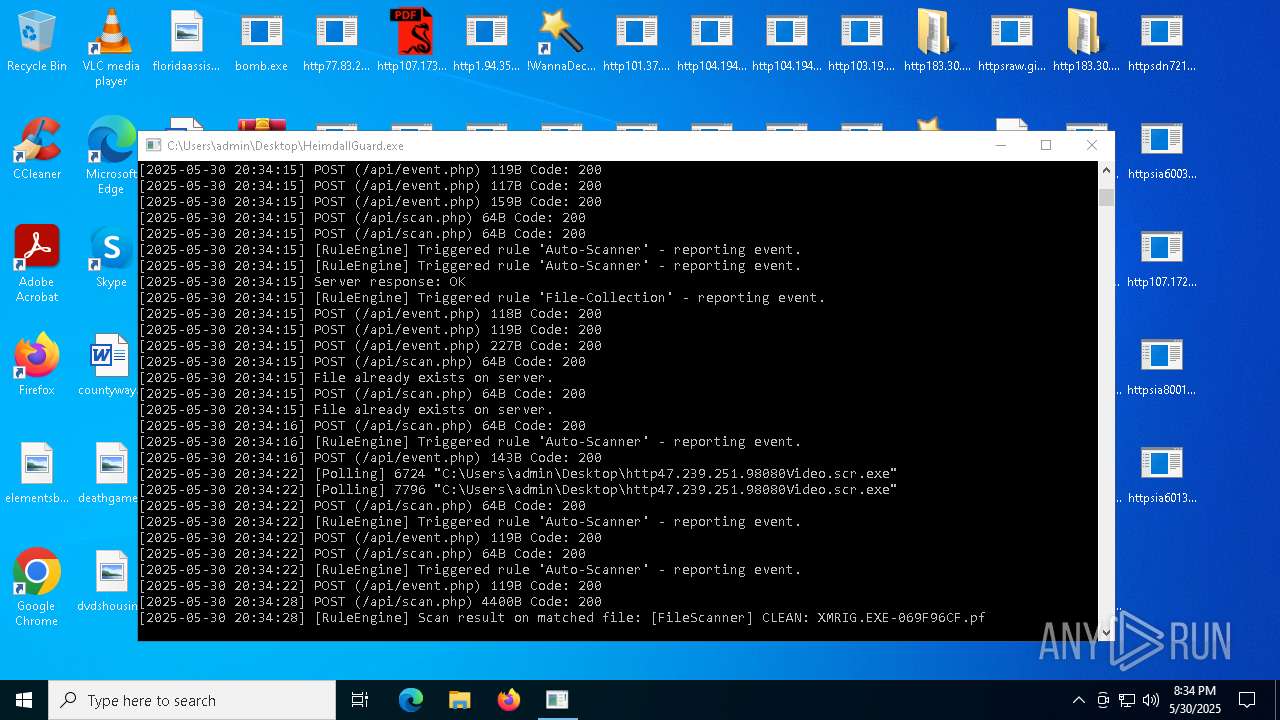Click the Polling 6724 log line
The width and height of the screenshot is (1280, 720).
coord(518,474)
